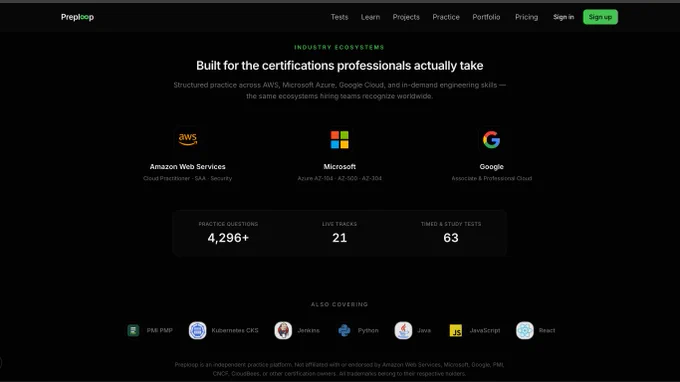Click the Cloud Practitioner SAA Security subtitle
Screen dimensions: 680x382
coord(187,178)
